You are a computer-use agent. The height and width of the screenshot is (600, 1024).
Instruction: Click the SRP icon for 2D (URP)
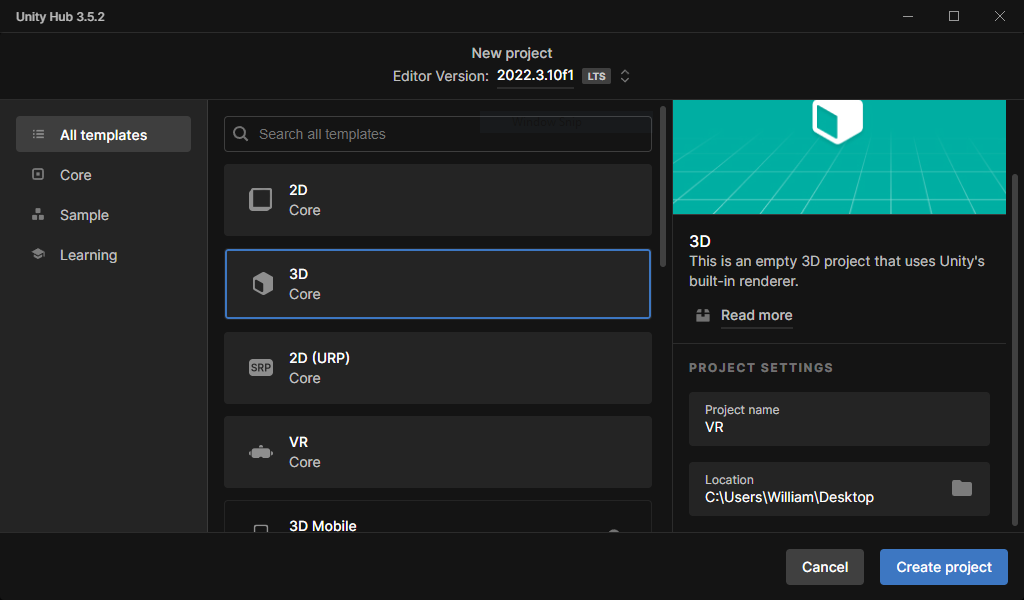[260, 368]
